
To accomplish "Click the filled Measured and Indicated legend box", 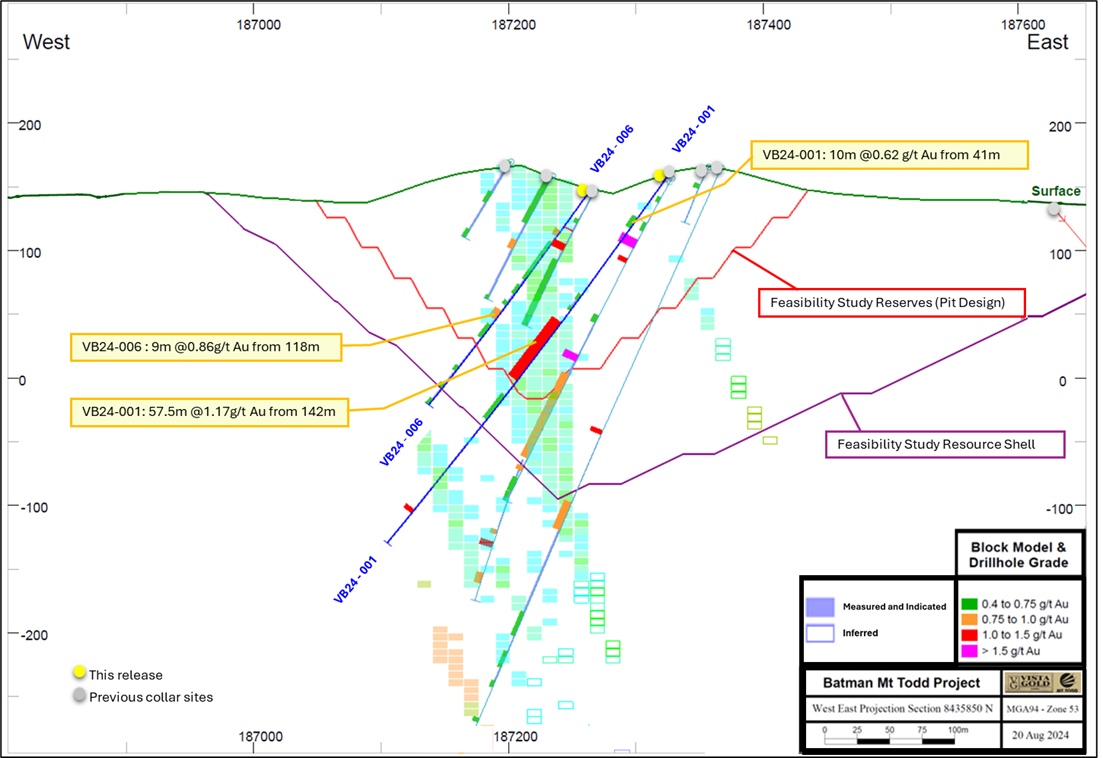I will coord(820,606).
